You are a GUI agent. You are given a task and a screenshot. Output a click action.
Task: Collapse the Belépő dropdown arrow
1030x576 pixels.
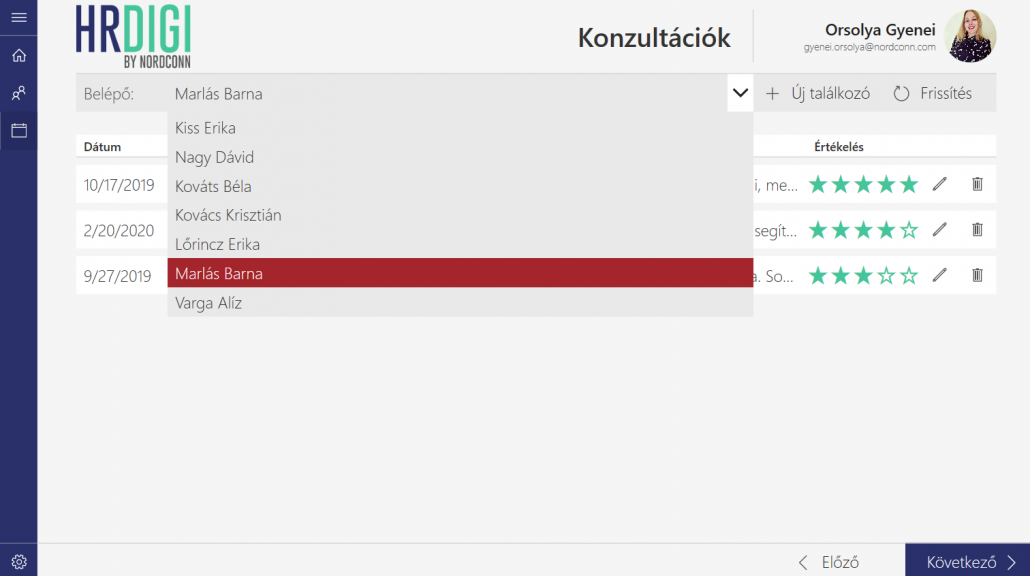740,94
